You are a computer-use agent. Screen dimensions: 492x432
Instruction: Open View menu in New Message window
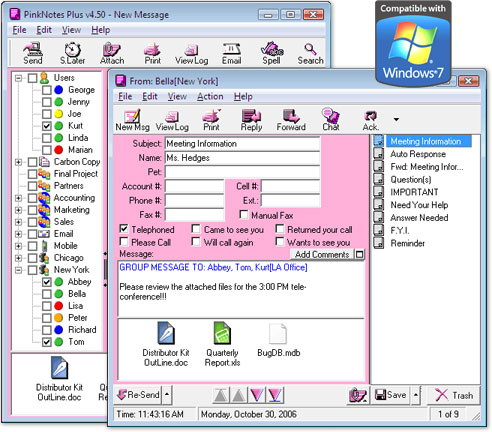click(71, 30)
